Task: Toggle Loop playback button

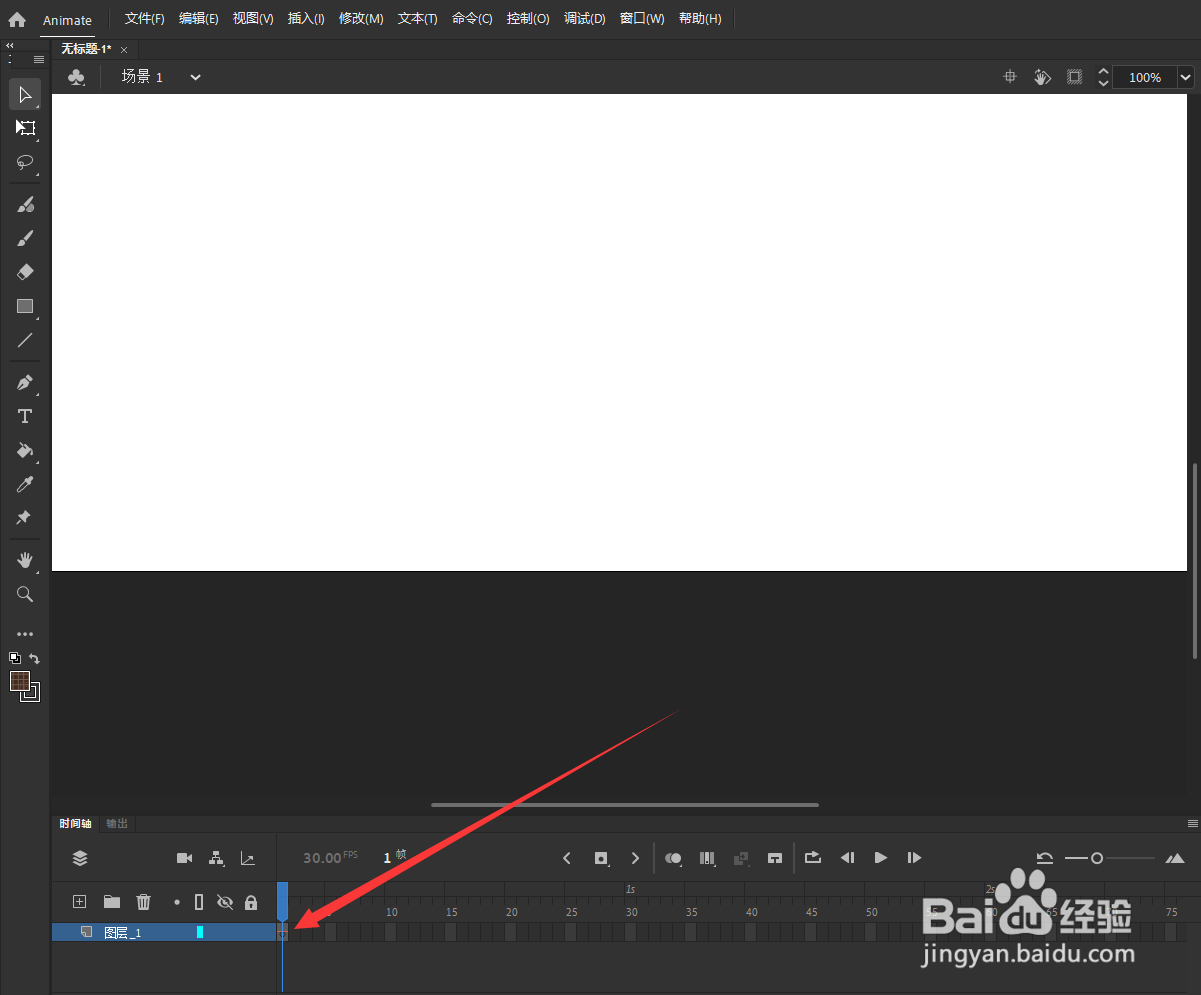Action: pyautogui.click(x=813, y=858)
